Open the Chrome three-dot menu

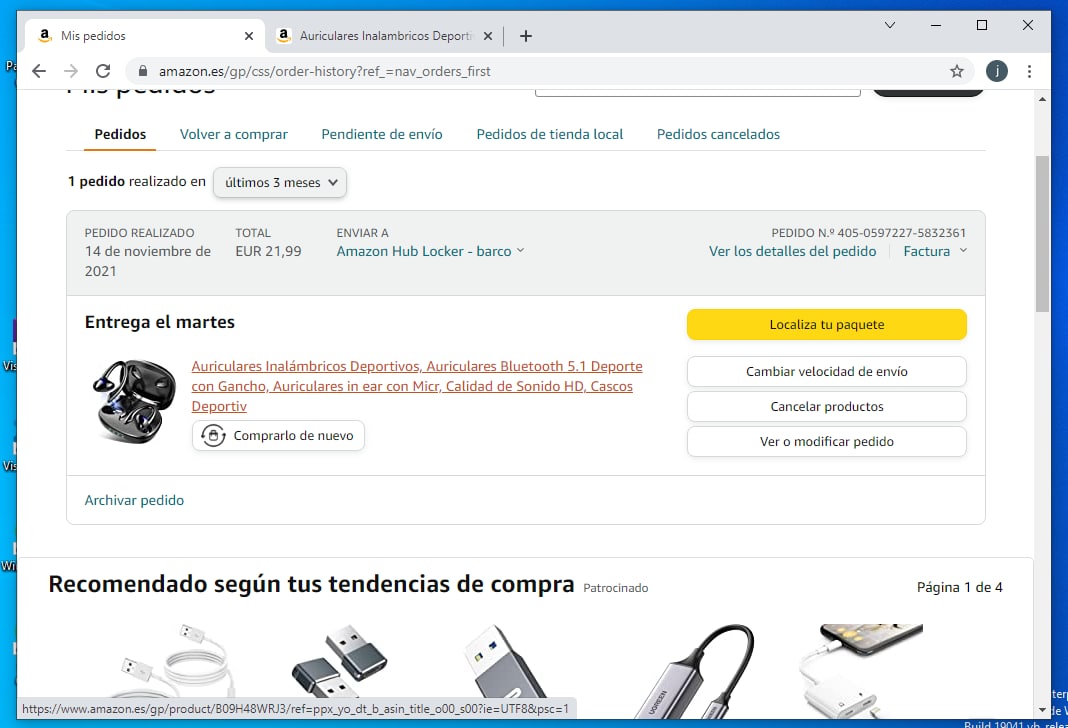pos(1029,71)
